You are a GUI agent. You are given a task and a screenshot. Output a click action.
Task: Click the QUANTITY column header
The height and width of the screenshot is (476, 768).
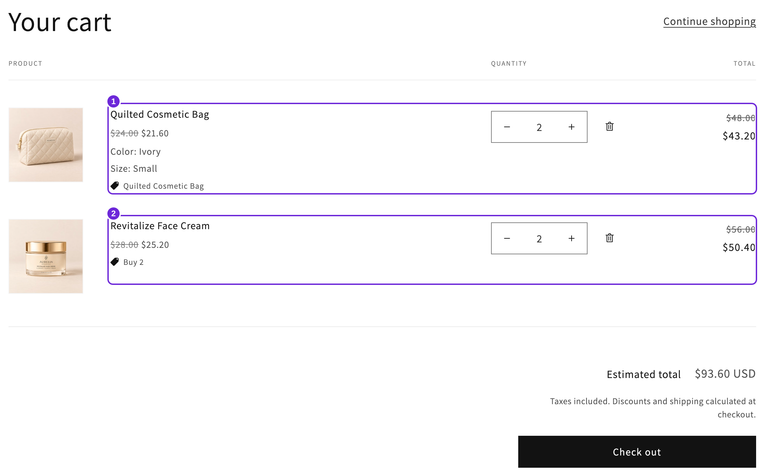[x=509, y=63]
